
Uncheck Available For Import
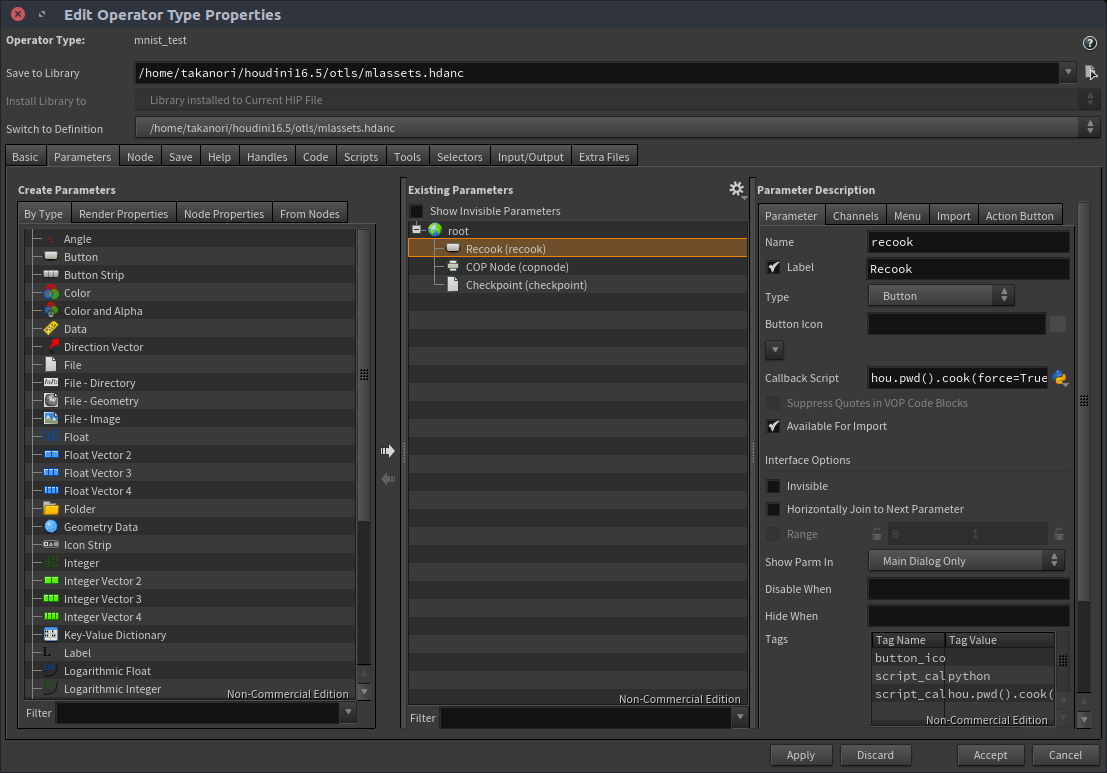(773, 426)
